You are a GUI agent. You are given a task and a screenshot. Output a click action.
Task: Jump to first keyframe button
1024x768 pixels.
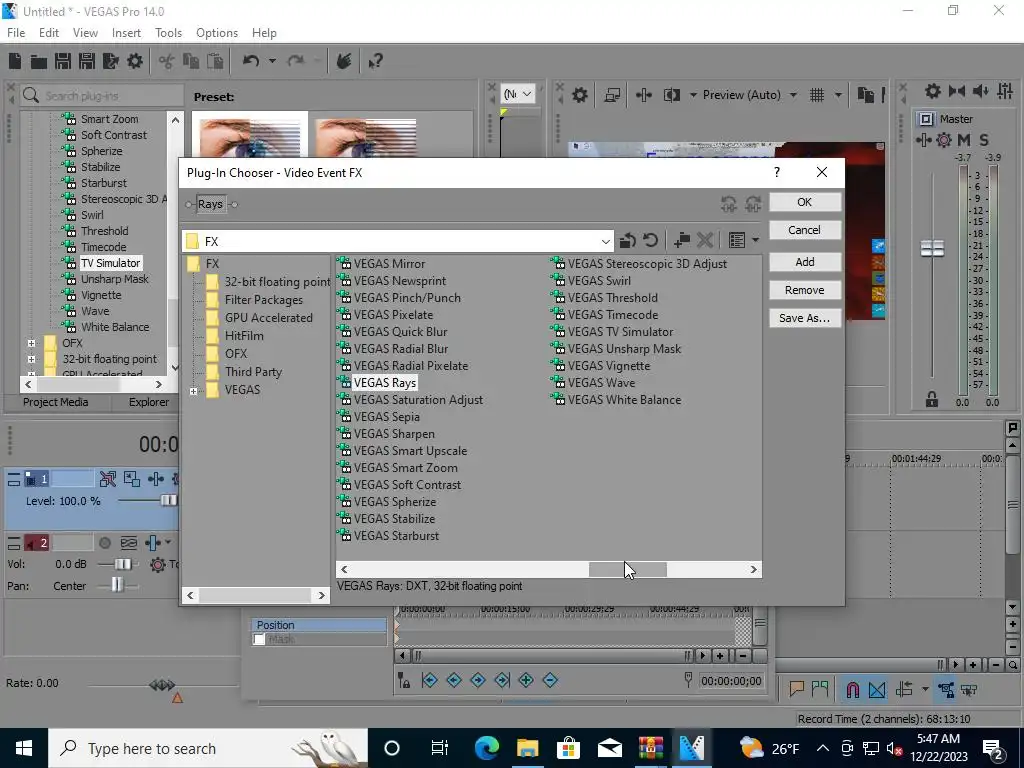[x=430, y=680]
